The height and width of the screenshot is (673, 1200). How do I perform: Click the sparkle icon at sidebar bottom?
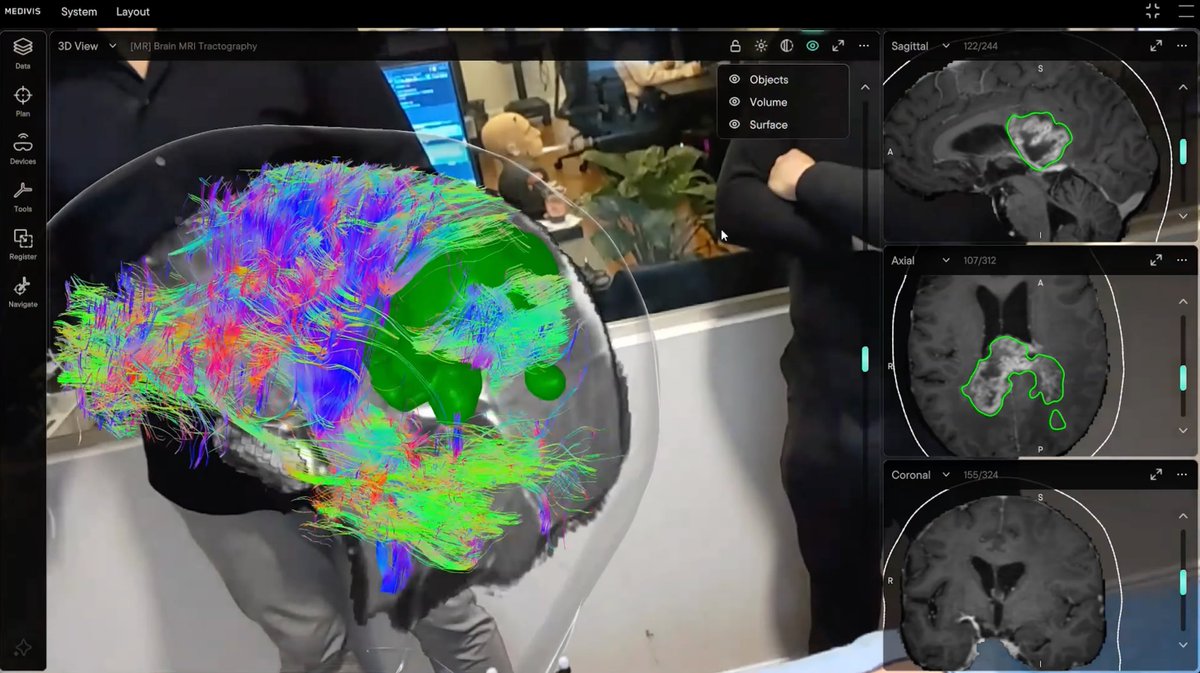[x=22, y=648]
